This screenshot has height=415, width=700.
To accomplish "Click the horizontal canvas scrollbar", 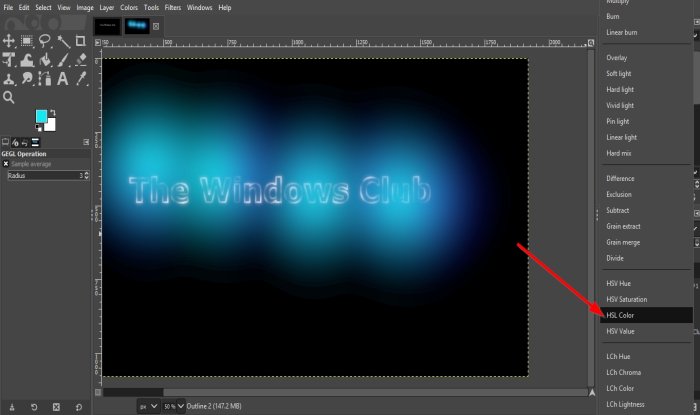I will tap(345, 392).
